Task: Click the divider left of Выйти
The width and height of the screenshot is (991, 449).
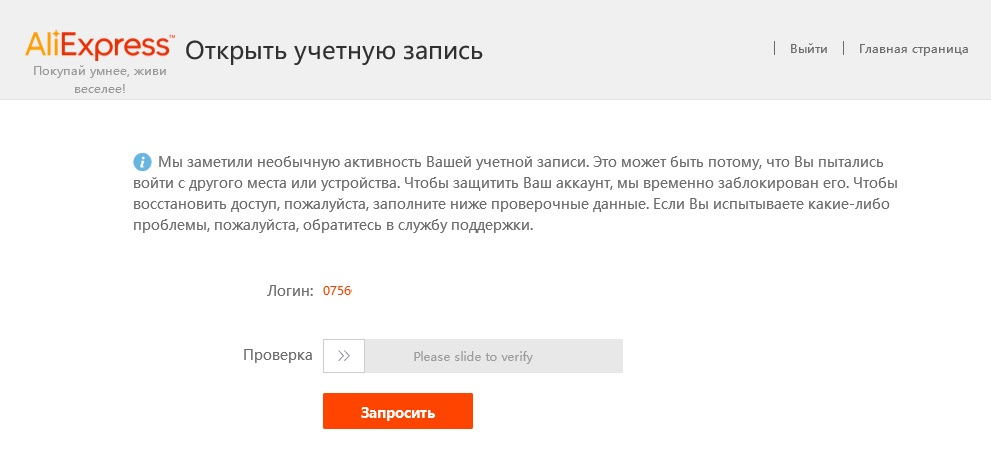Action: [774, 49]
